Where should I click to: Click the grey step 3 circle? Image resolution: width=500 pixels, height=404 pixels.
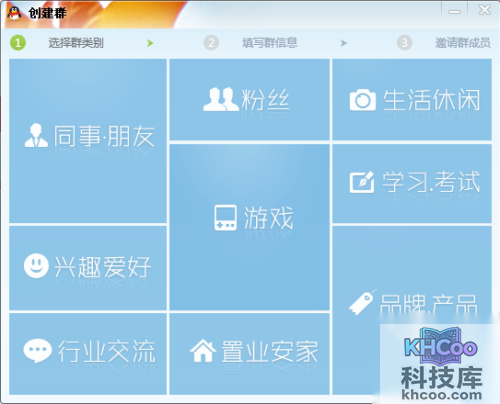404,43
